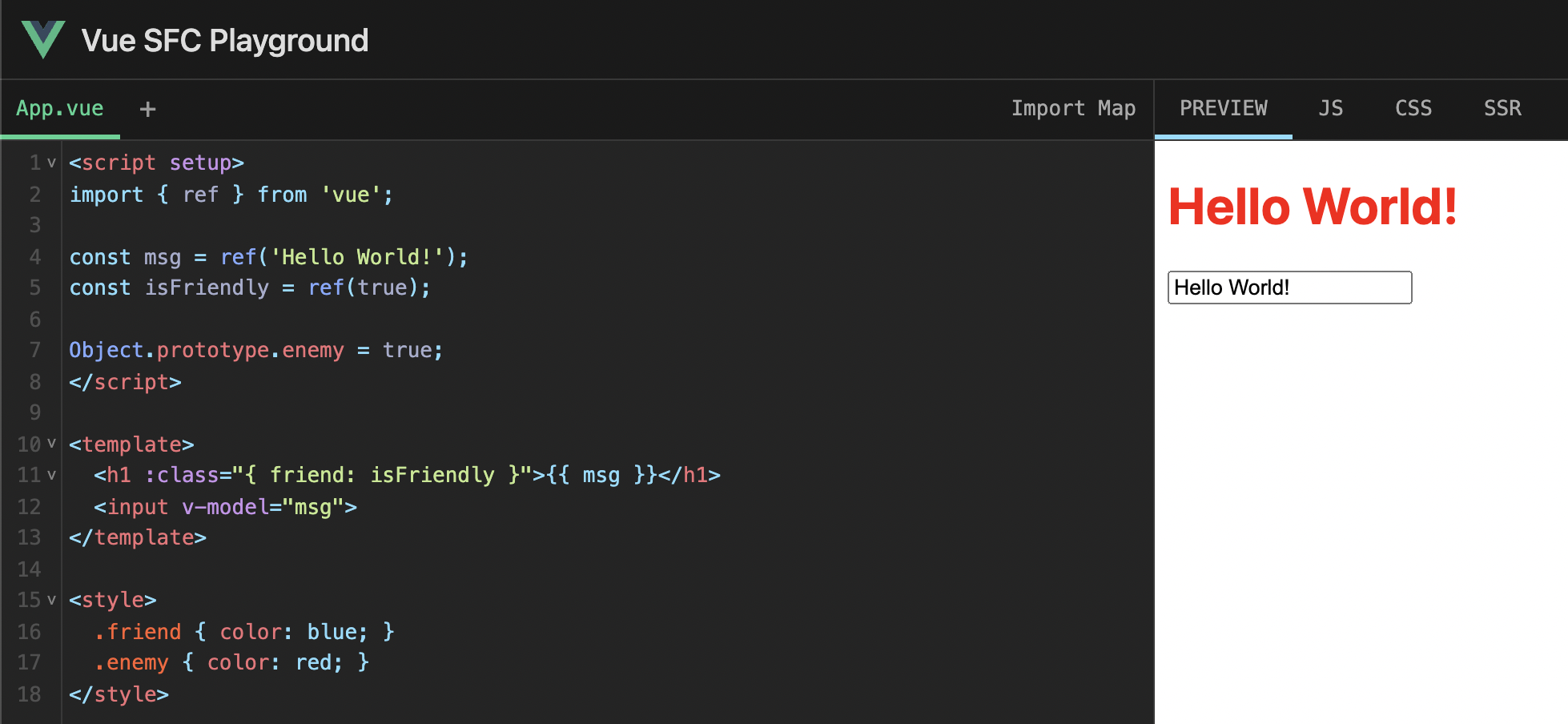Focus the Hello World! preview input field
Image resolution: width=1568 pixels, height=724 pixels.
pos(1289,288)
